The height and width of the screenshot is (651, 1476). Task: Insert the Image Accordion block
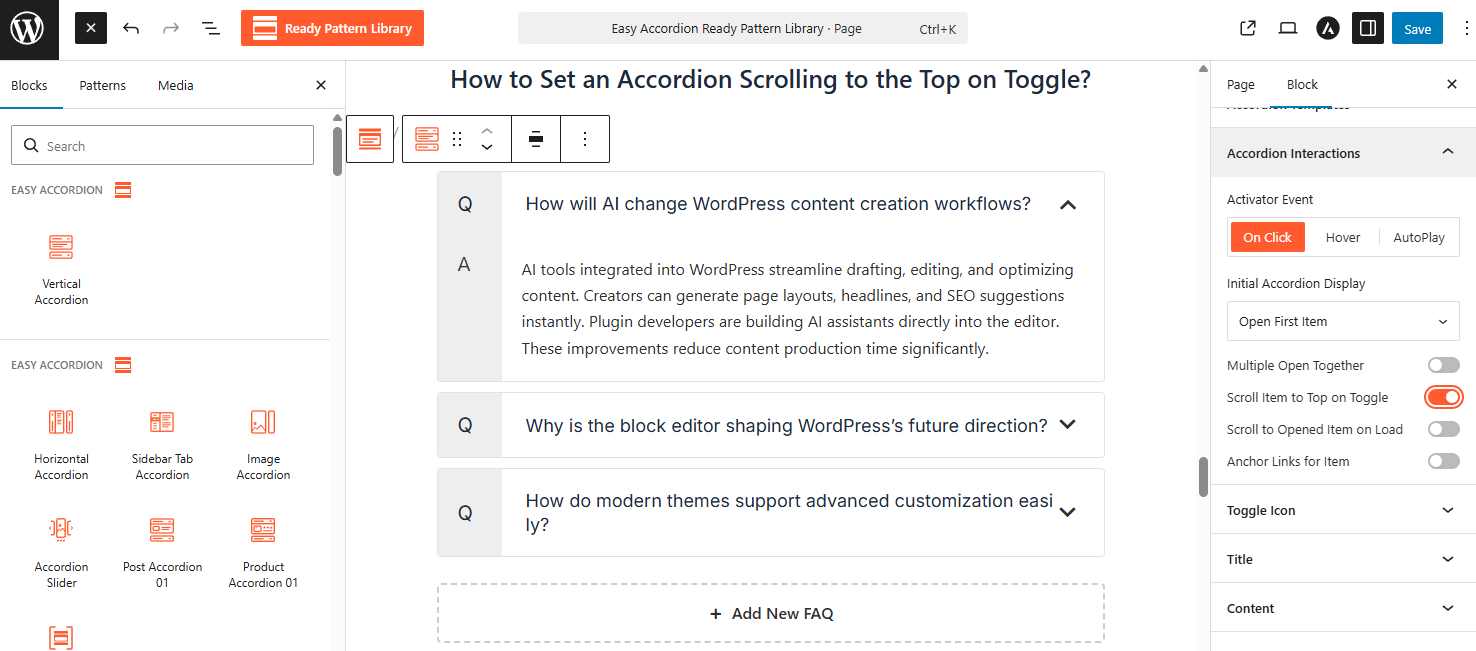pyautogui.click(x=263, y=444)
